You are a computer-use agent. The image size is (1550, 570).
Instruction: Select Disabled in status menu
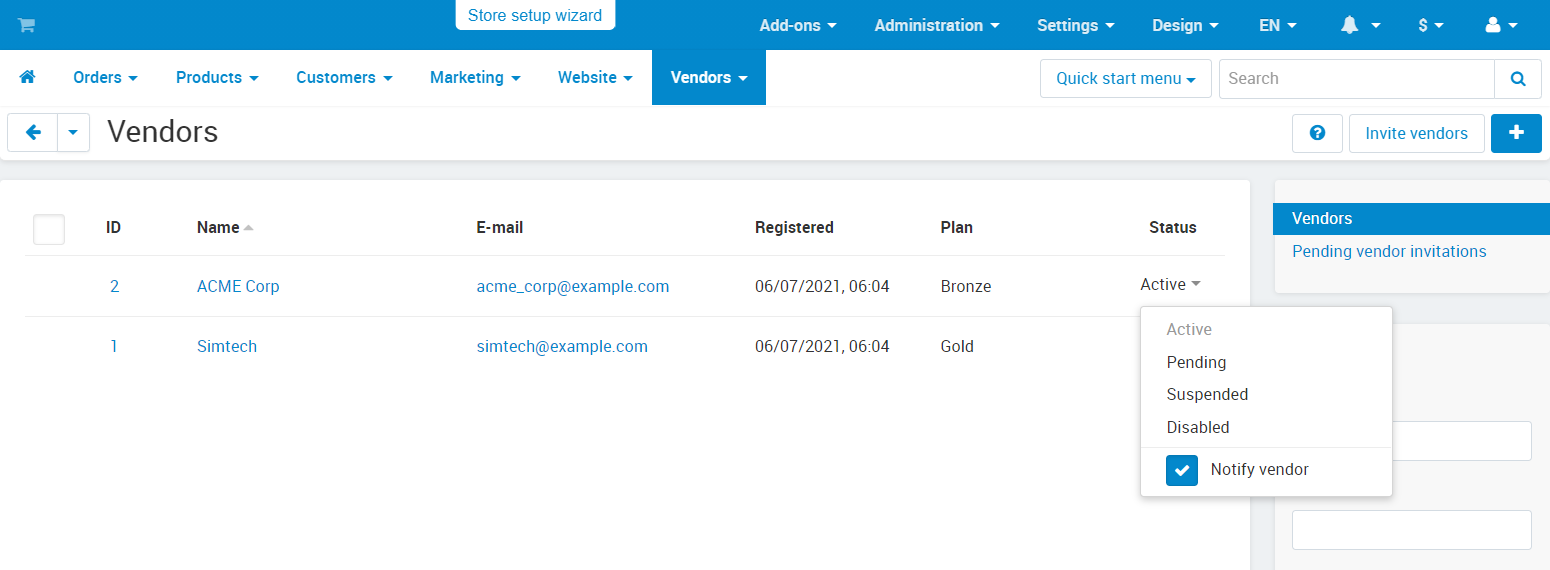[1198, 427]
